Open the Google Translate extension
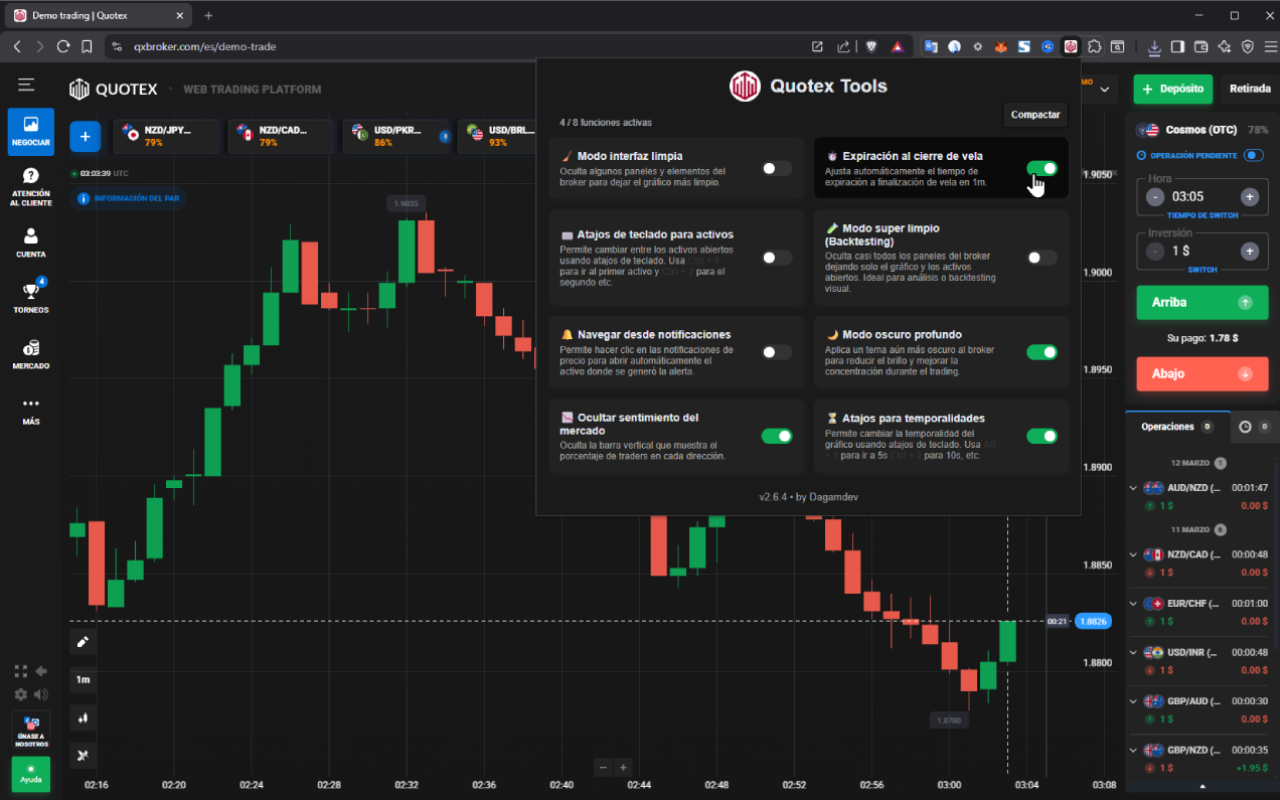This screenshot has width=1280, height=800. coord(931,46)
